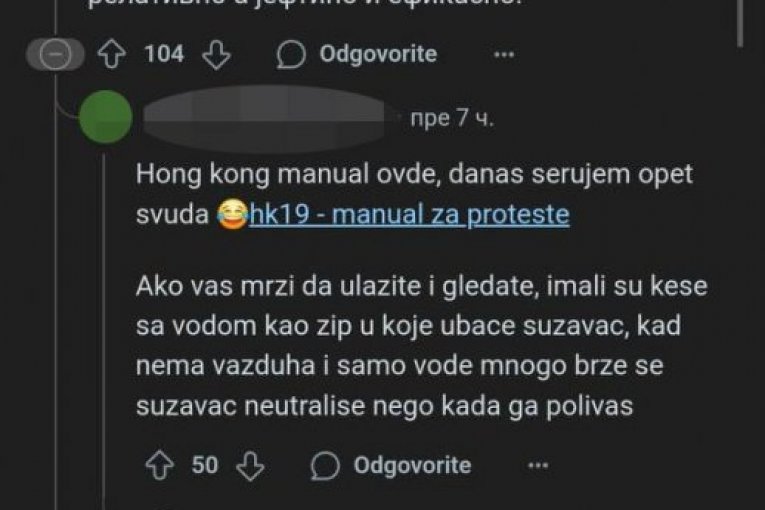Image resolution: width=765 pixels, height=510 pixels.
Task: Open more options next to lower Odgovorite
Action: click(x=538, y=466)
